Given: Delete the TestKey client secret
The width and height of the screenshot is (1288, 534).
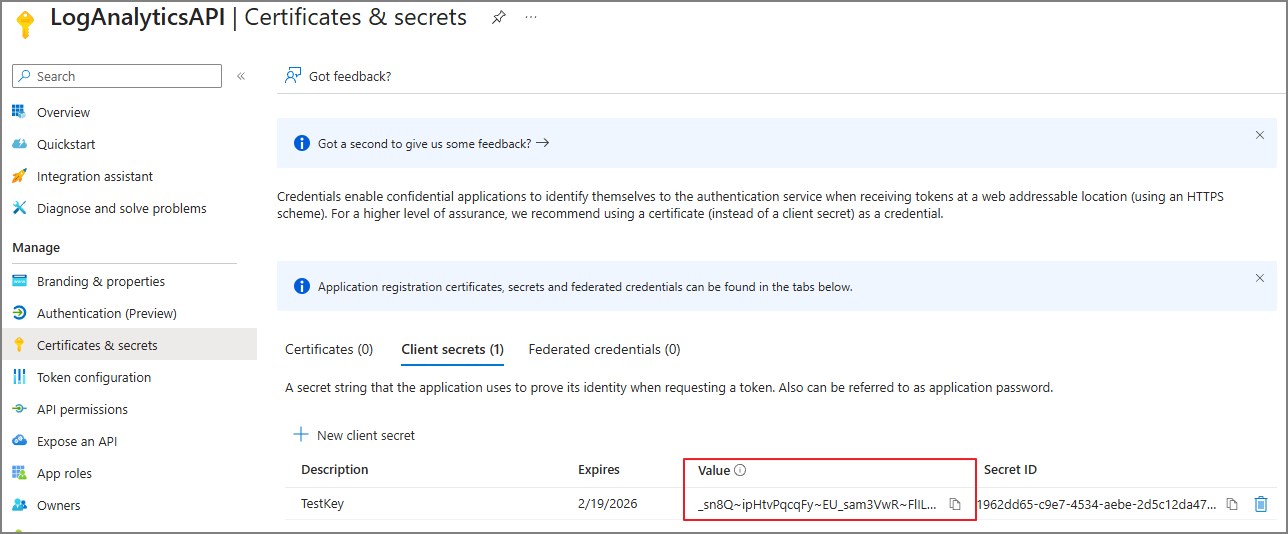Looking at the screenshot, I should [x=1261, y=504].
